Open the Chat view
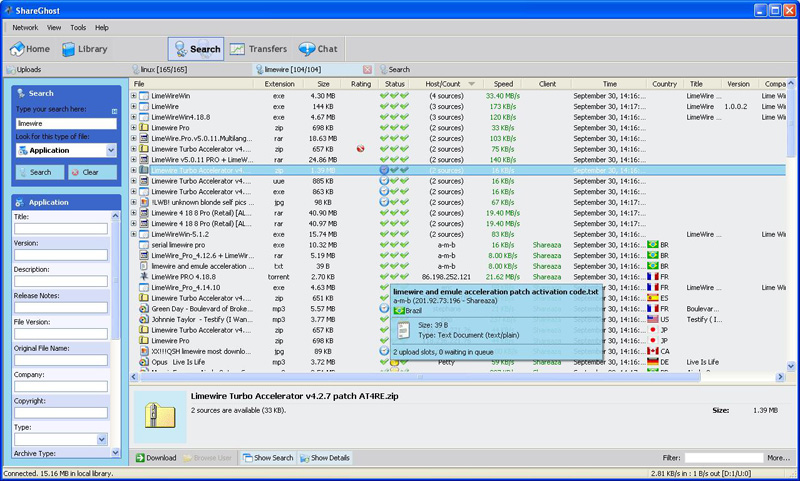 pyautogui.click(x=318, y=49)
